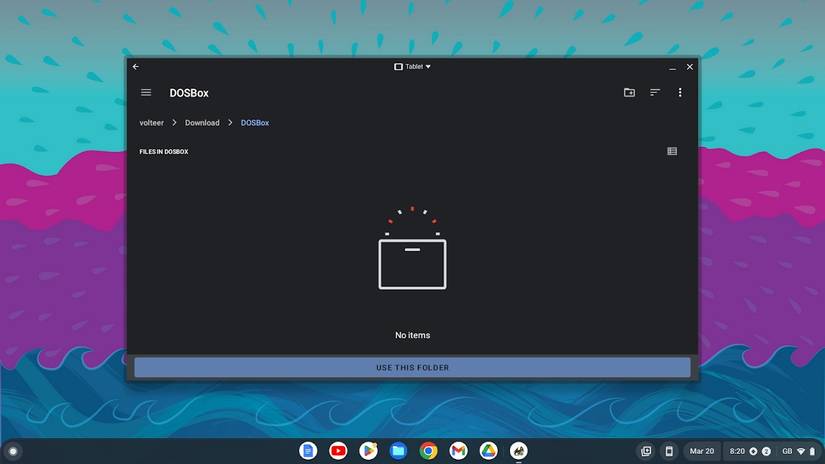Open Gmail from shelf
The image size is (825, 464).
458,451
